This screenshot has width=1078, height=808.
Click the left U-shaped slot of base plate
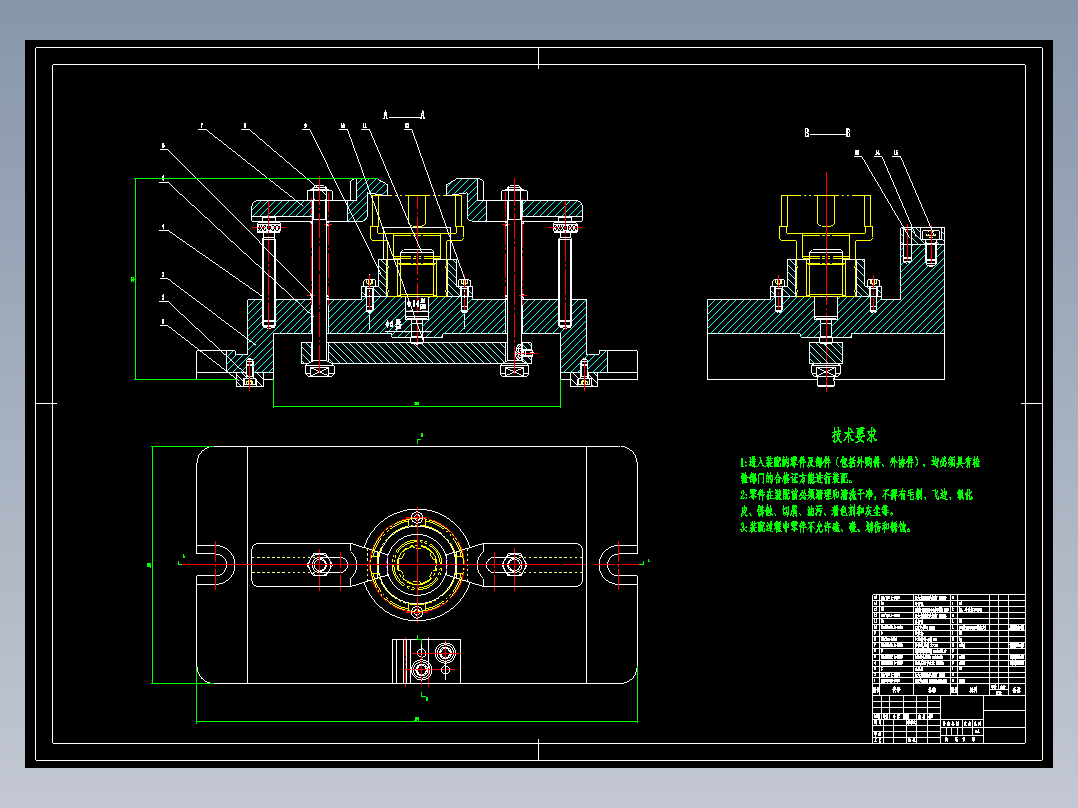216,565
